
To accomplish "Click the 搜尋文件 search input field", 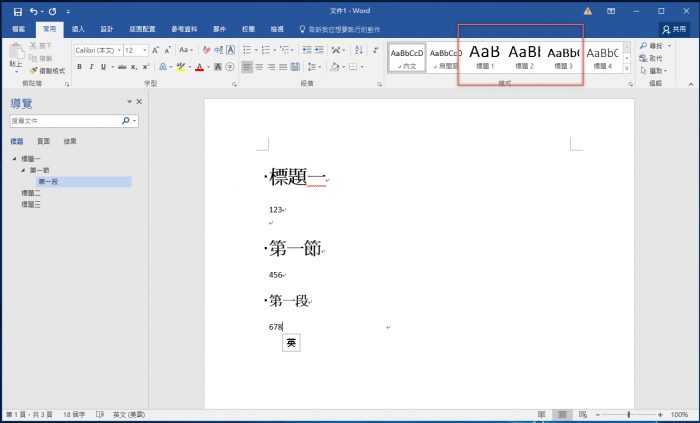I will point(64,120).
